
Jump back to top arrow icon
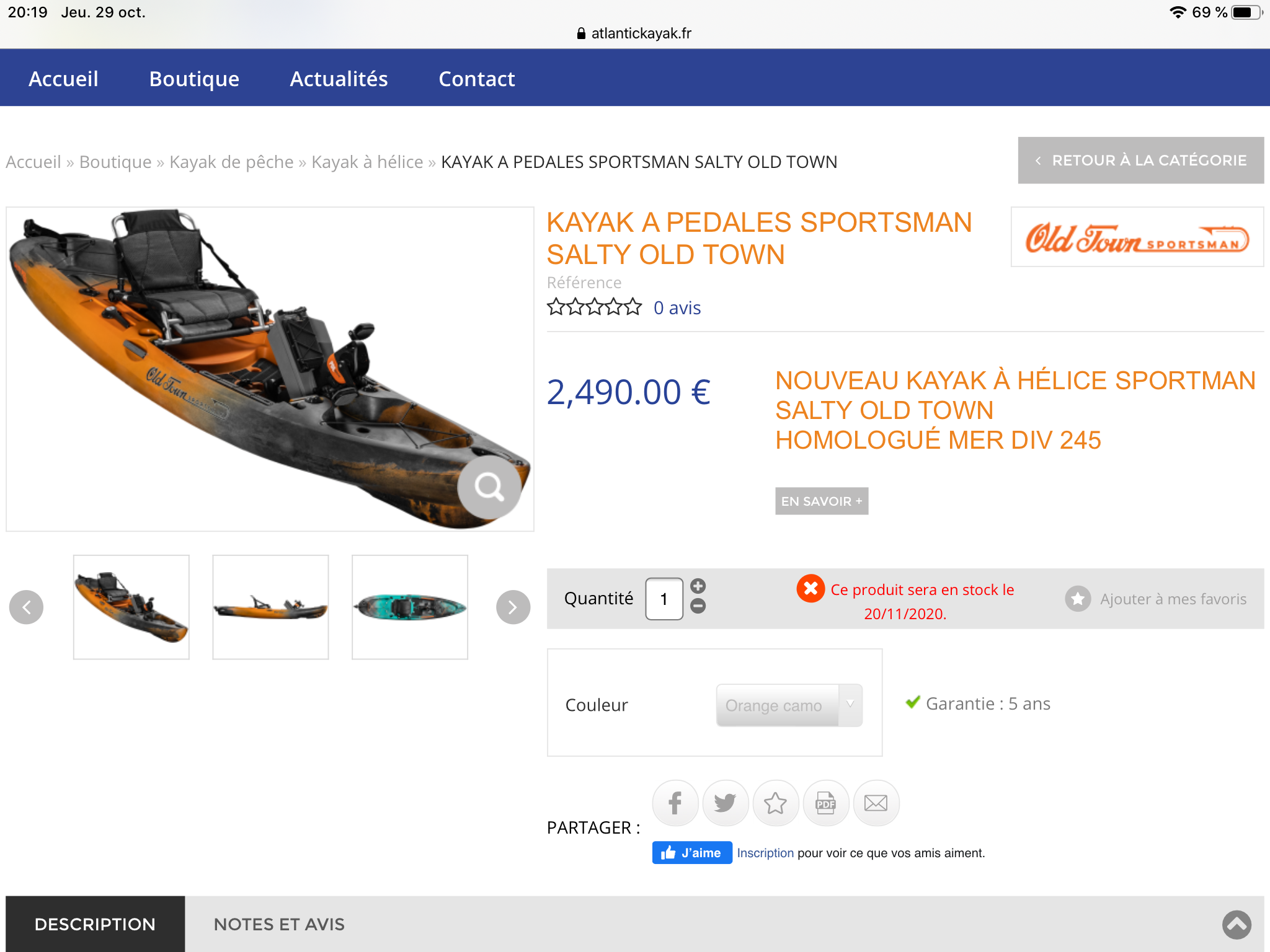[1237, 925]
